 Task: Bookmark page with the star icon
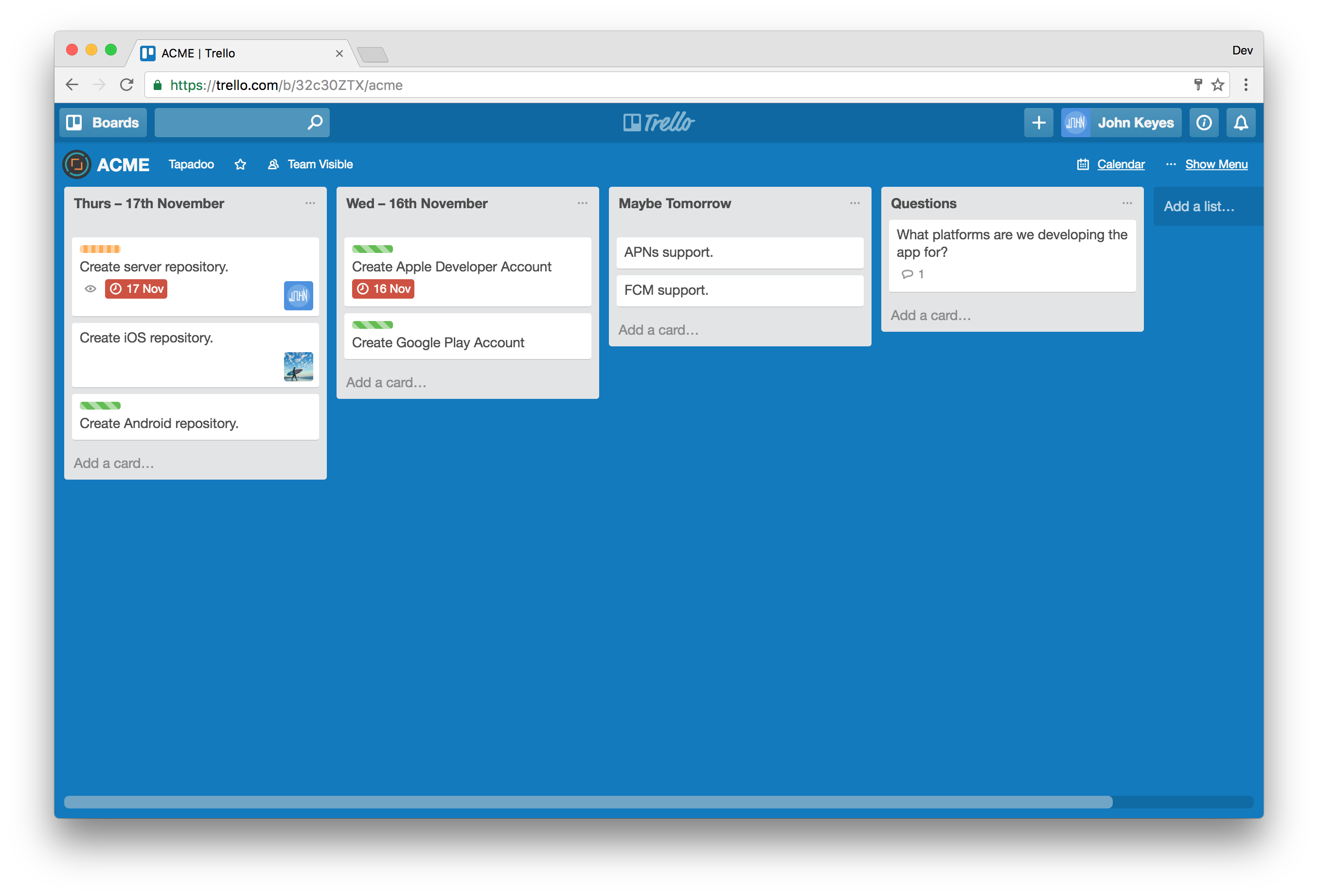click(x=1217, y=85)
